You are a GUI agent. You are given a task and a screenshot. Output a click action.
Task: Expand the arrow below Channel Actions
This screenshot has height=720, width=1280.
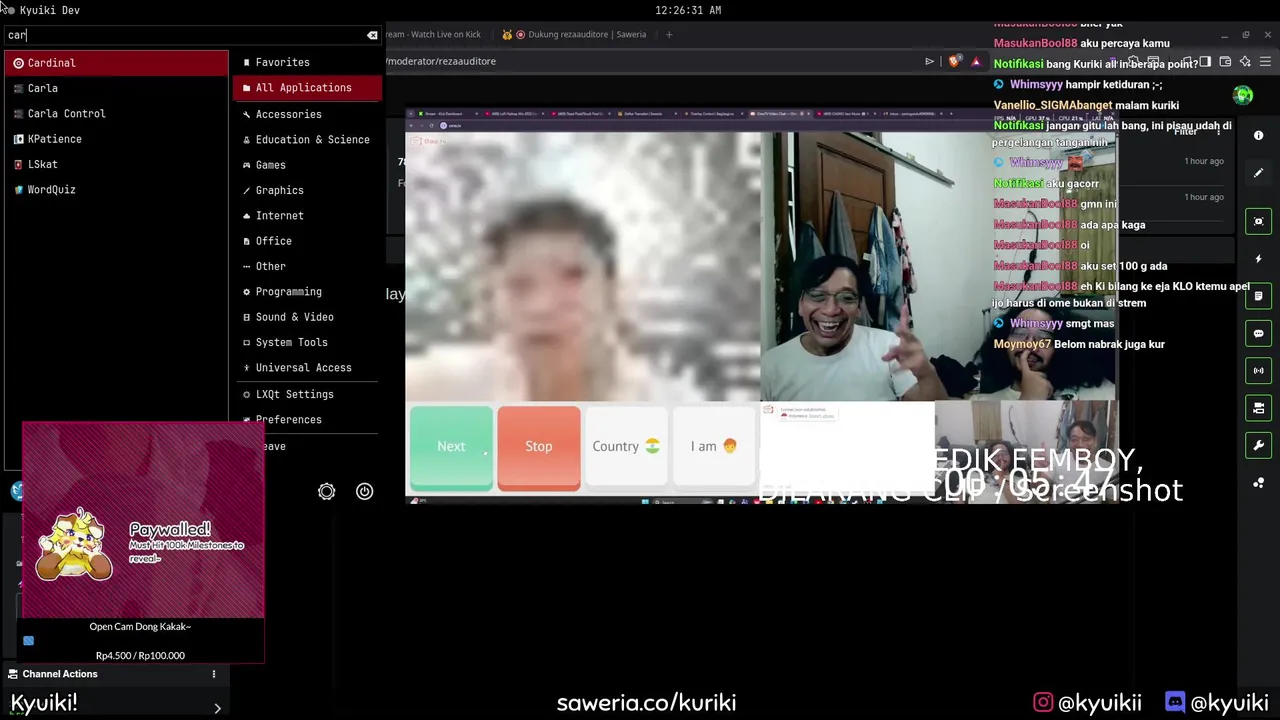coord(217,708)
